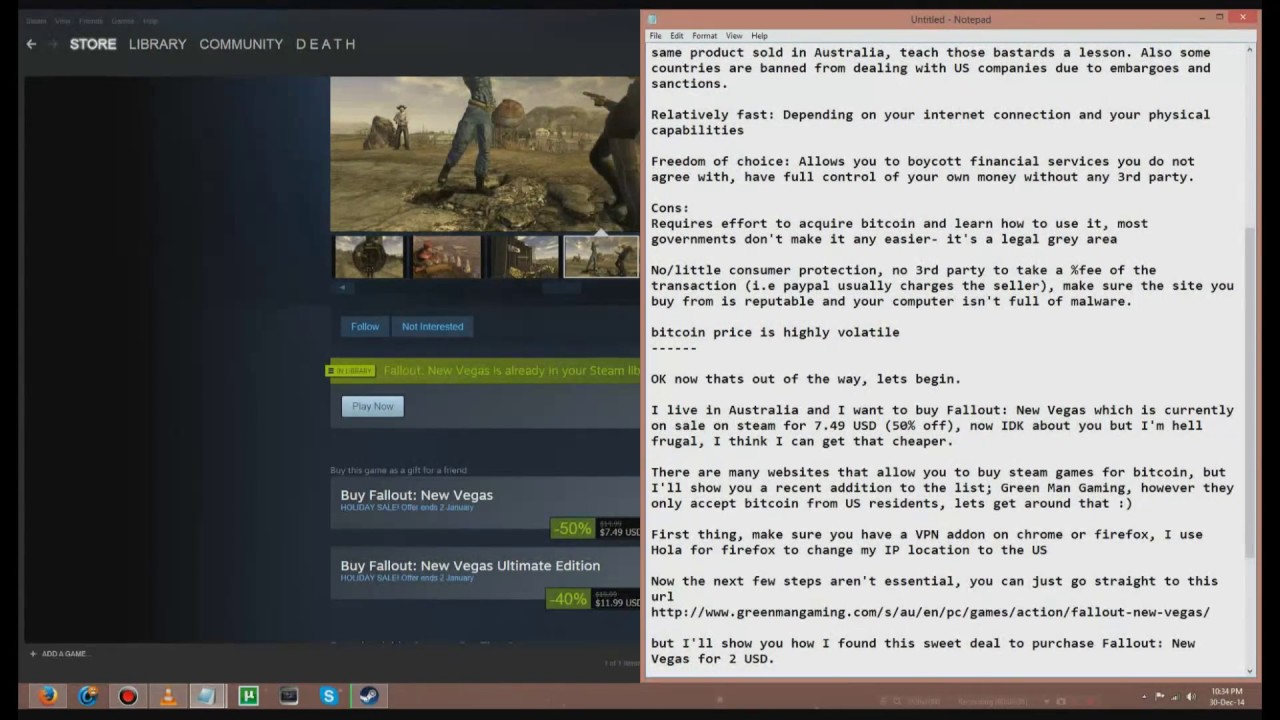Click the text 'bitcoin price is highly volatile'
The image size is (1280, 720).
point(775,332)
